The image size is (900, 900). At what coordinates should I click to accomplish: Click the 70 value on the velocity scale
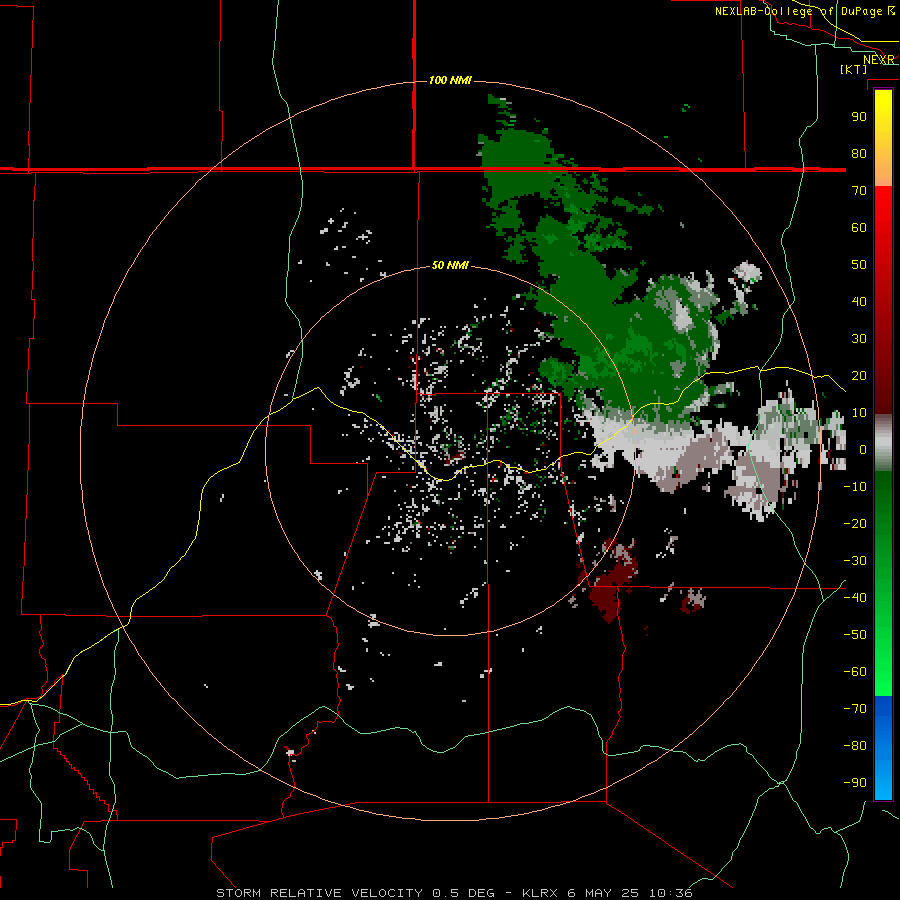click(x=859, y=191)
